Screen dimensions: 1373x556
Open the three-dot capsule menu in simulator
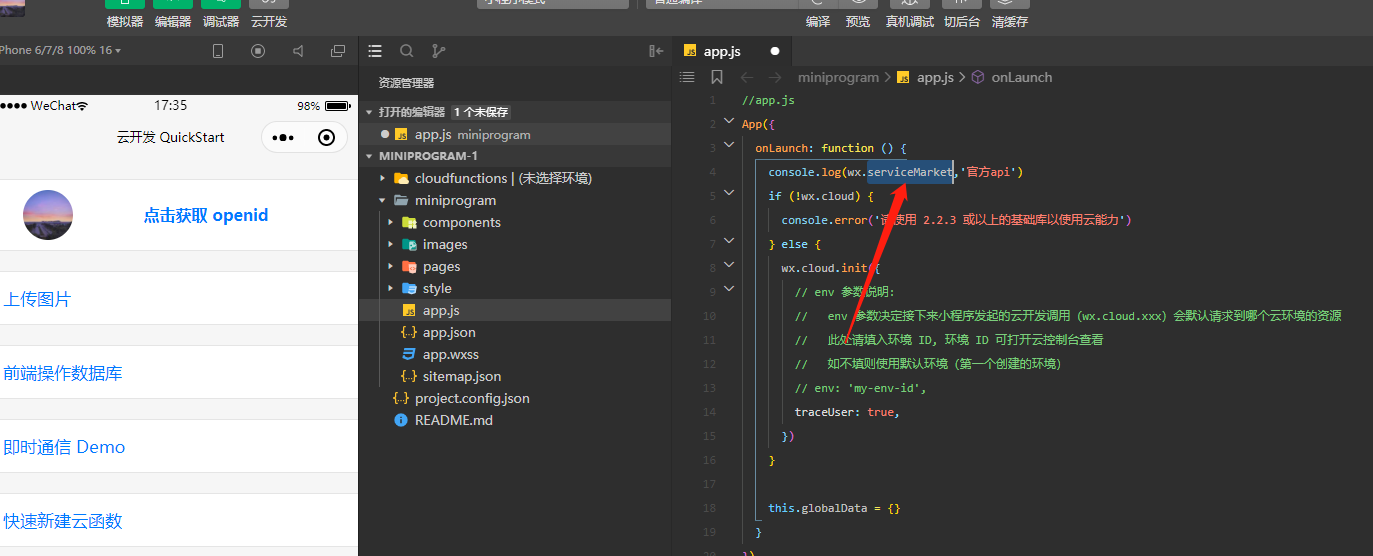tap(283, 138)
